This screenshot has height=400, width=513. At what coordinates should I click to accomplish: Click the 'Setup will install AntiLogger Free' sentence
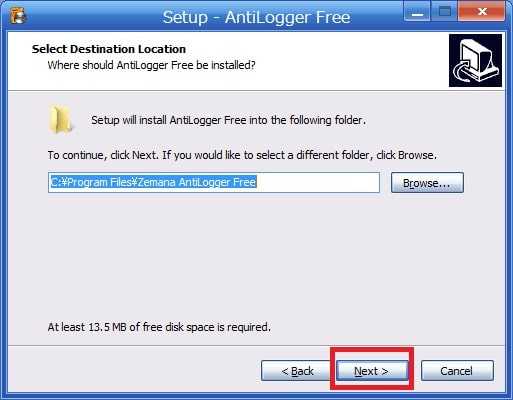[x=228, y=120]
